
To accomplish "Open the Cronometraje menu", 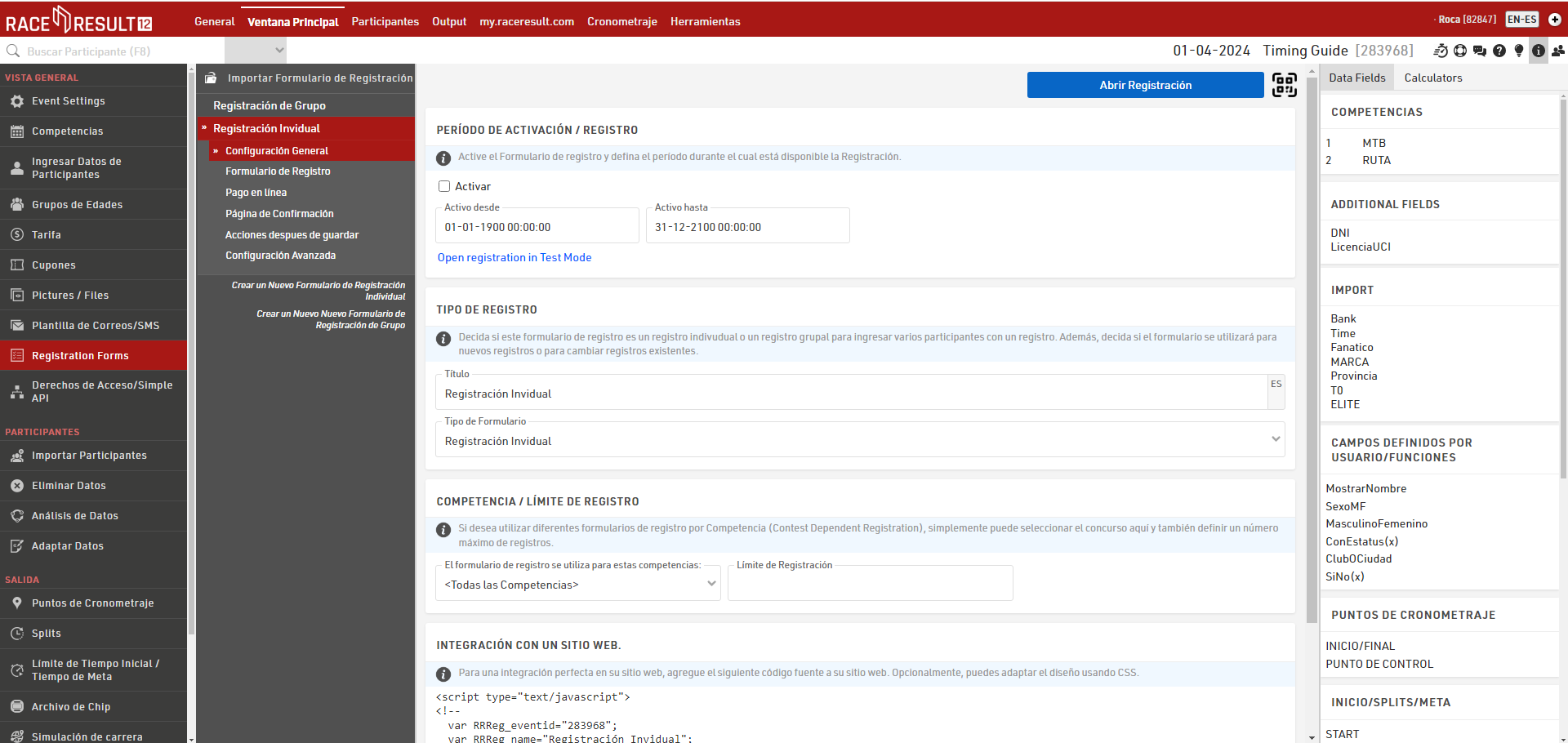I will (x=621, y=21).
